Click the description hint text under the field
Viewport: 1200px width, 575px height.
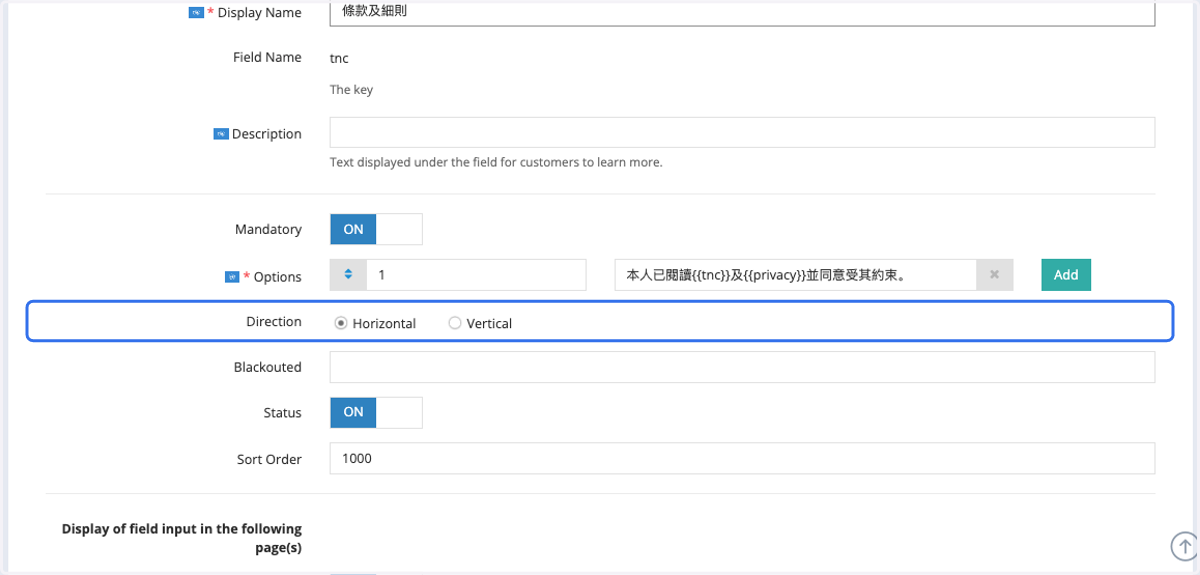point(496,162)
